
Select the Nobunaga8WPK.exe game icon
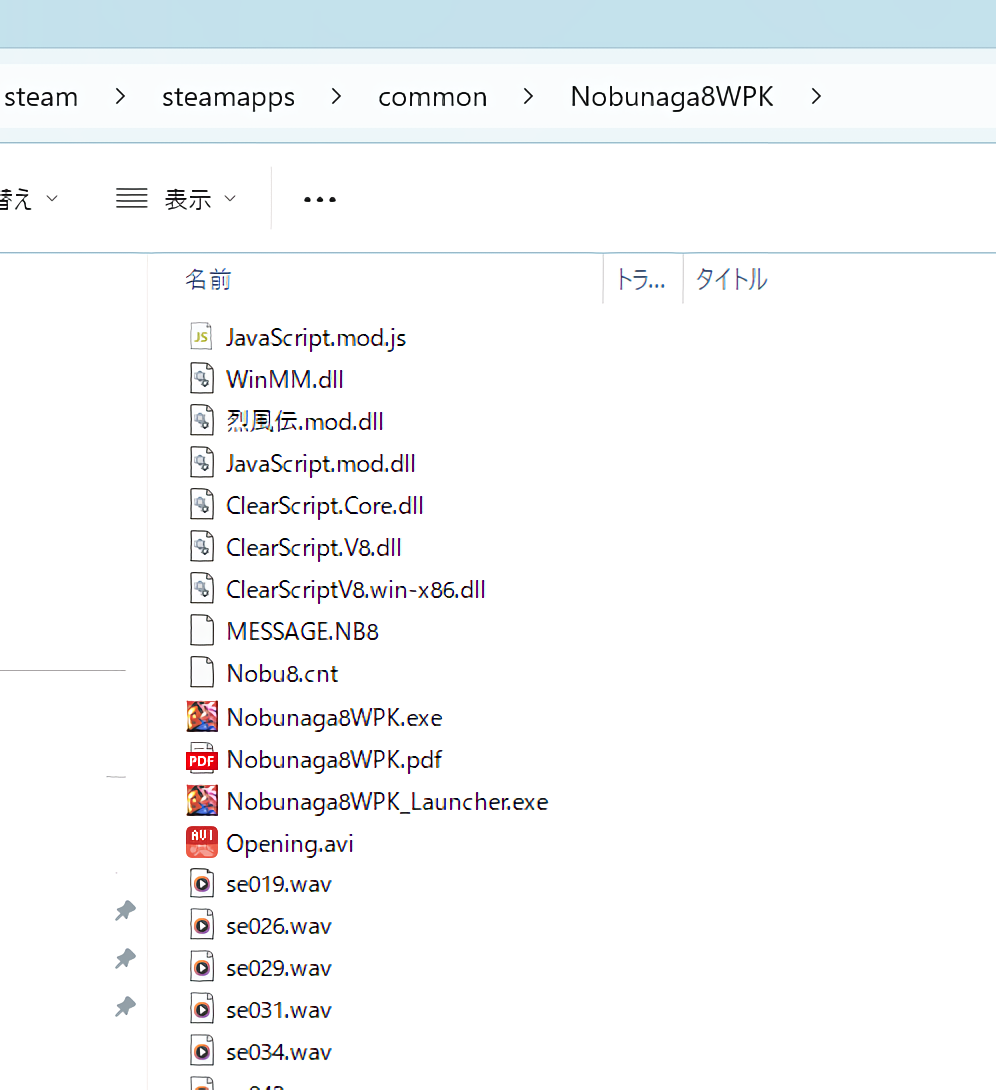tap(202, 716)
